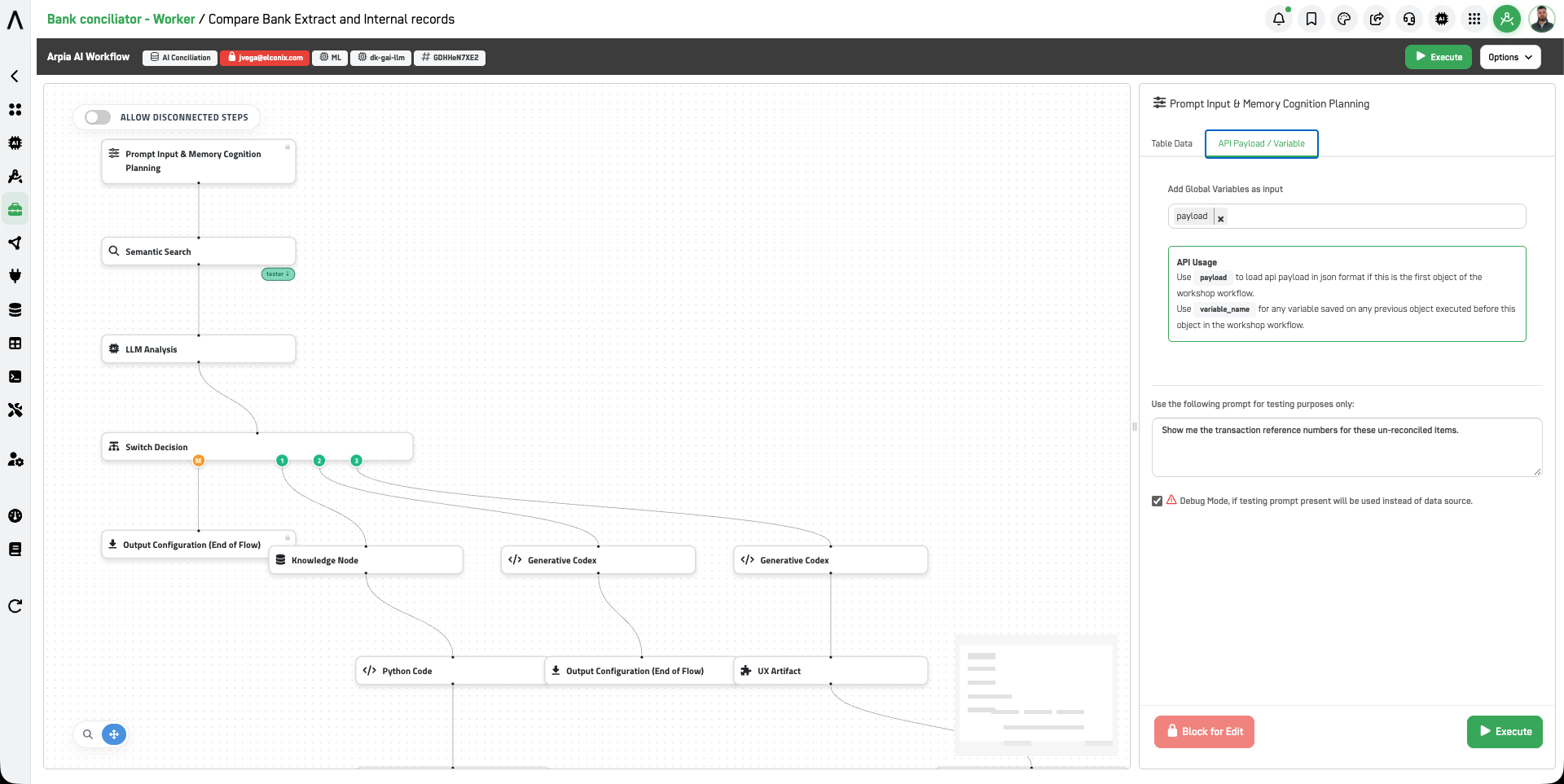Click the share arrow icon
The image size is (1564, 784).
pos(1377,19)
